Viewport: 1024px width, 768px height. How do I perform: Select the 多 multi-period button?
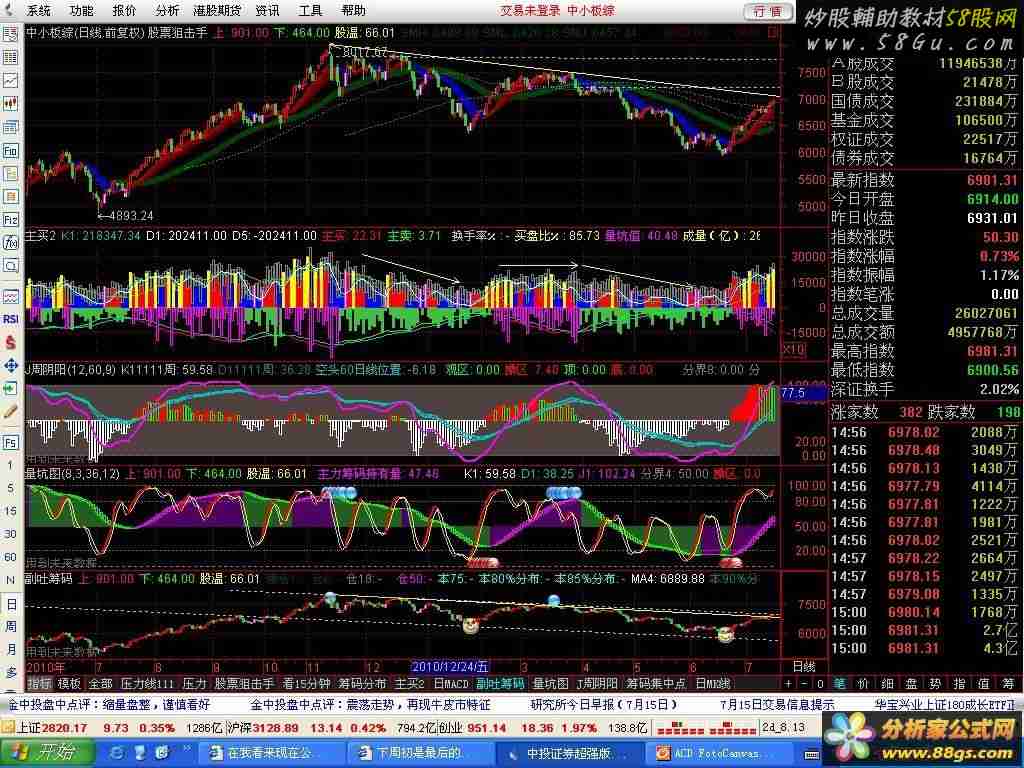click(10, 673)
